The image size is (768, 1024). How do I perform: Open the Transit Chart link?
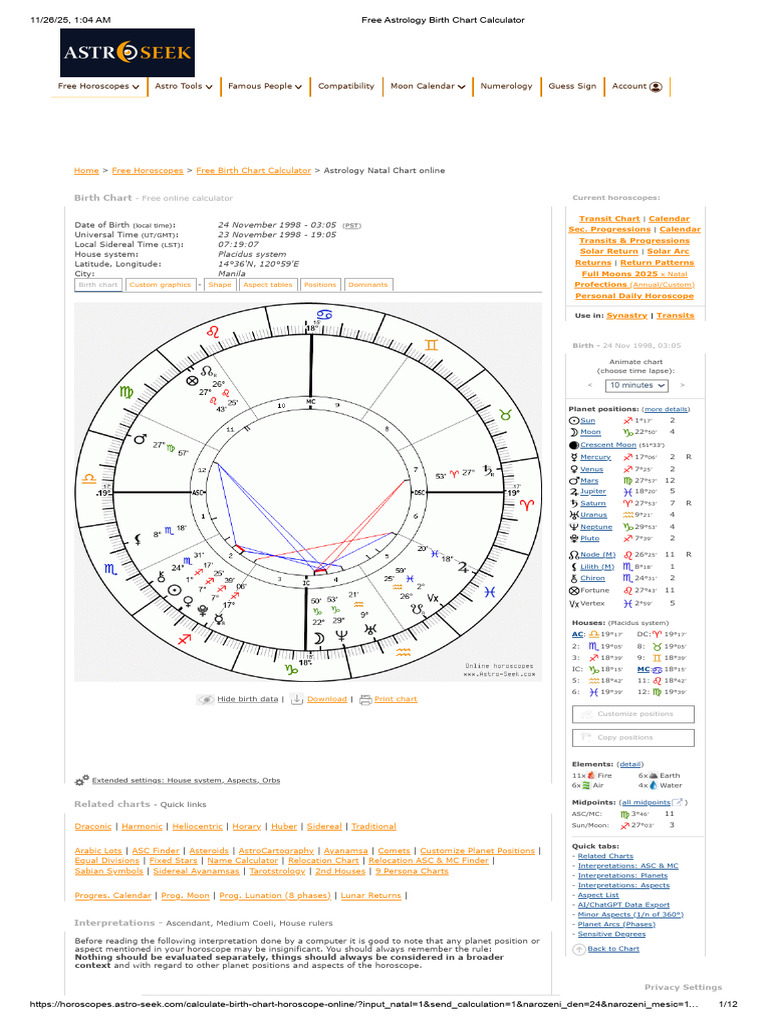click(609, 219)
